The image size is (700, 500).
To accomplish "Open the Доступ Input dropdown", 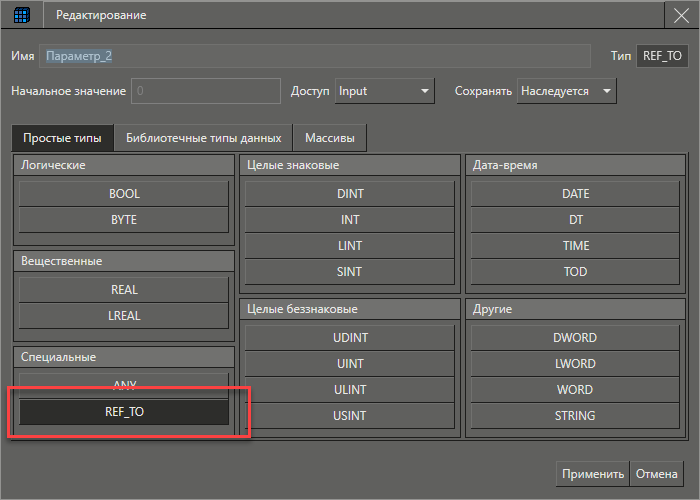I will (384, 91).
